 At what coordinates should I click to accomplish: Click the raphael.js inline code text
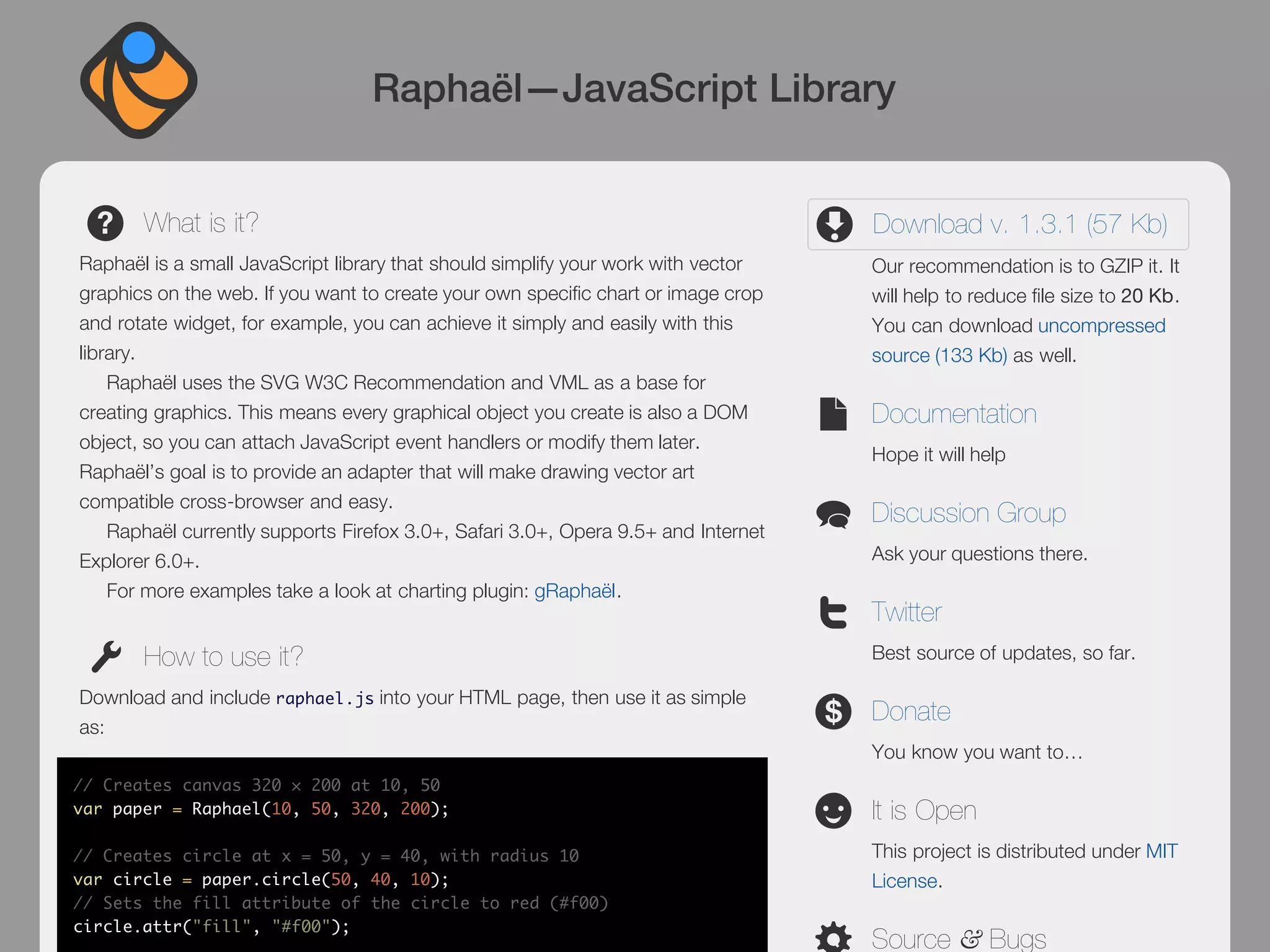point(324,699)
